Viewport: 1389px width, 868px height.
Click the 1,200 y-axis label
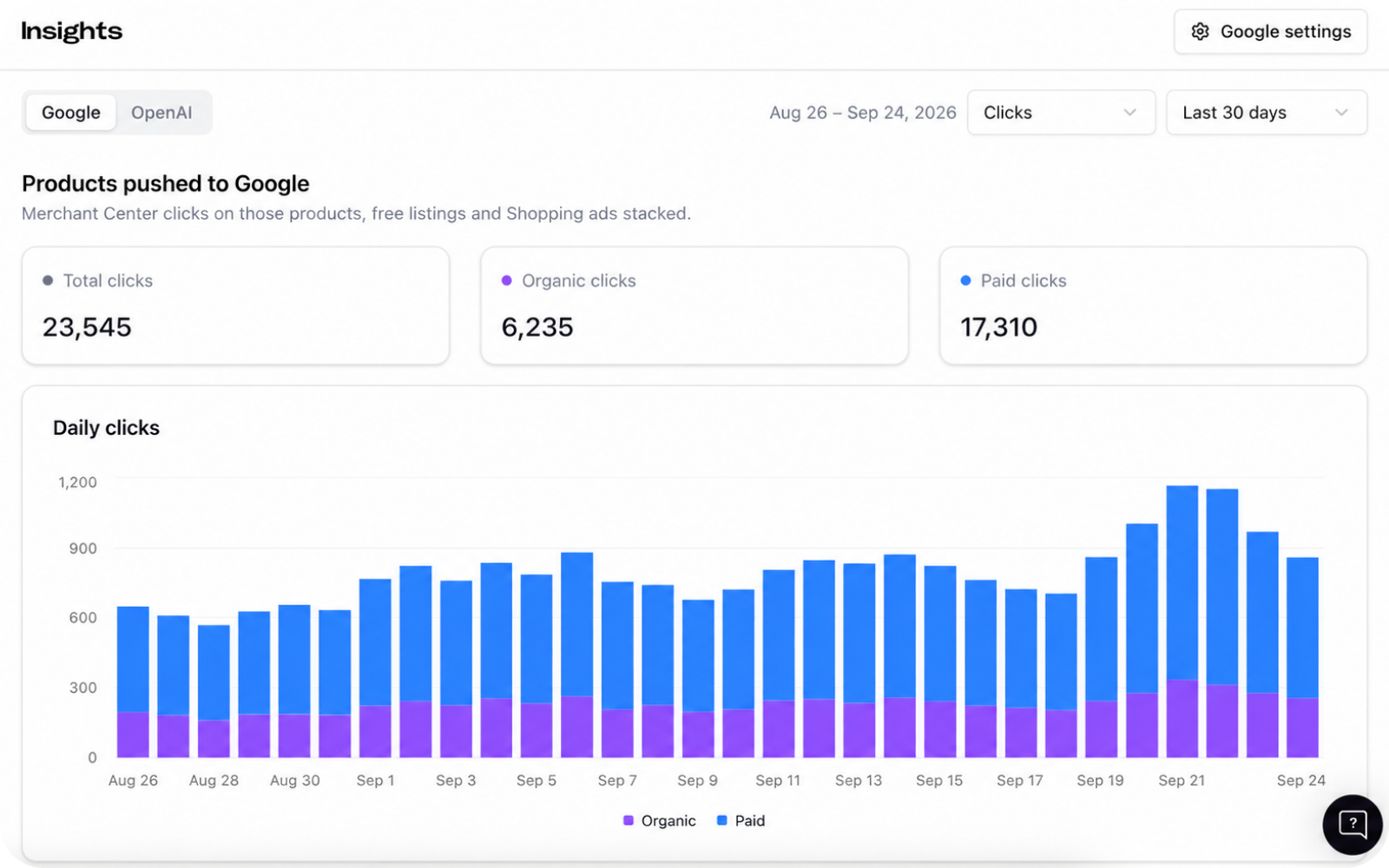coord(78,482)
